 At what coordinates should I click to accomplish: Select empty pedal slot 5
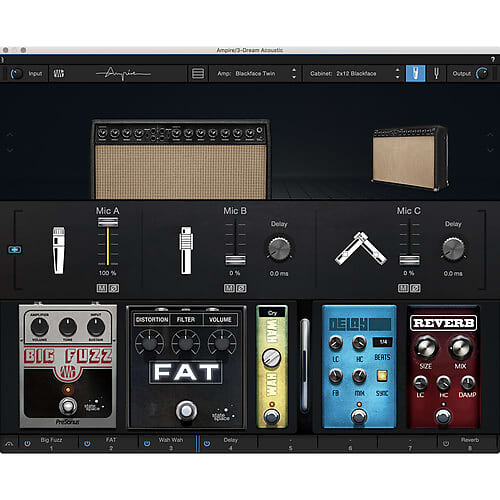tap(290, 443)
